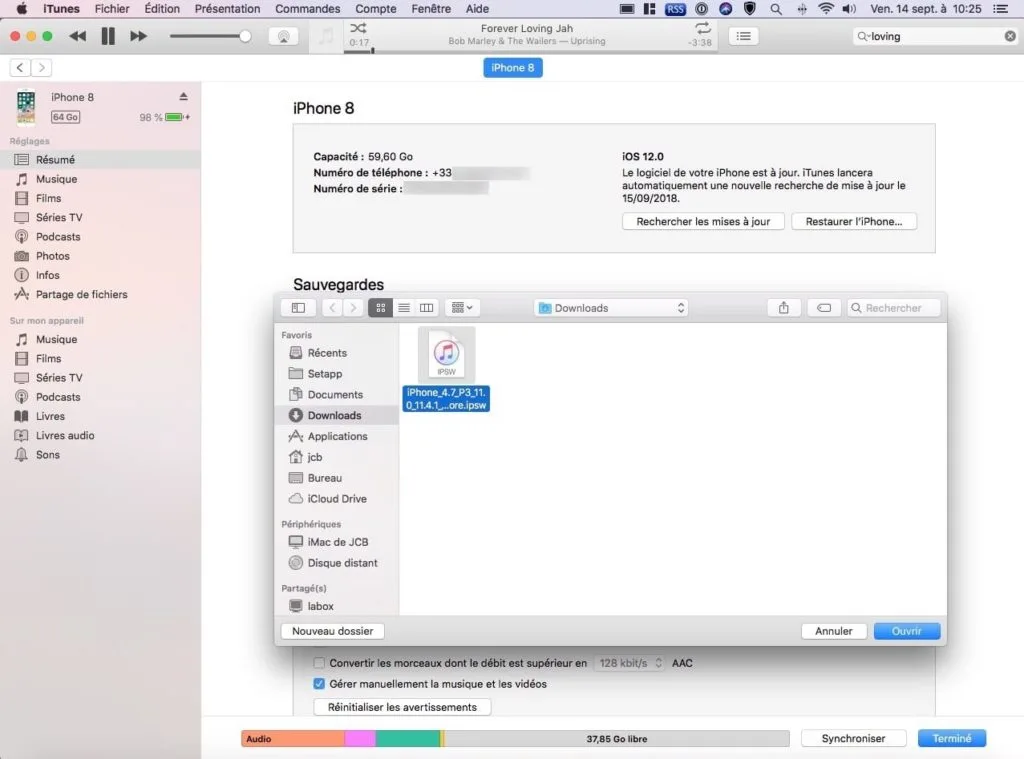Viewport: 1024px width, 759px height.
Task: Click the song progress bar
Action: [528, 51]
